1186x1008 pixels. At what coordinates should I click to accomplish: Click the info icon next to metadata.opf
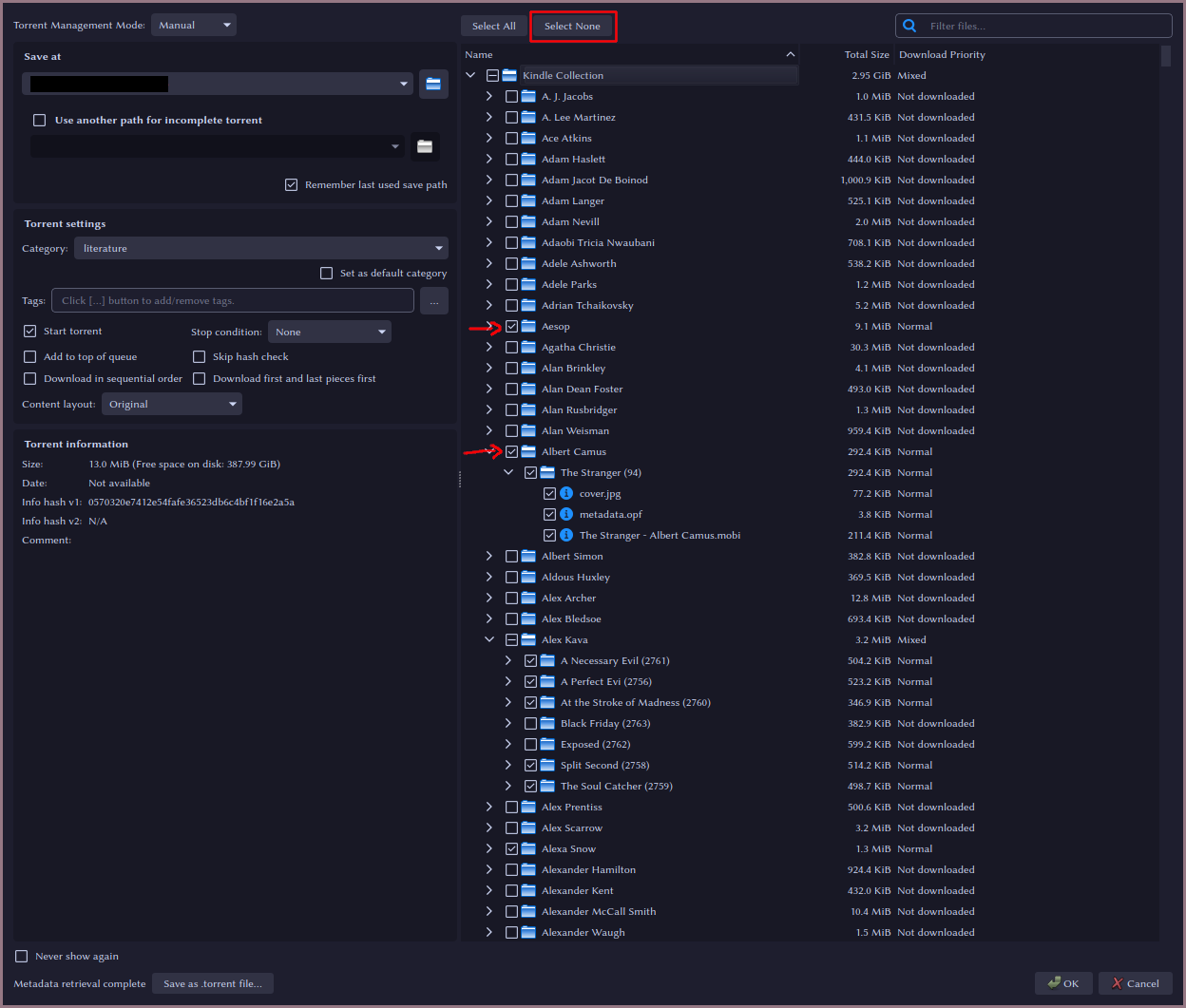566,514
